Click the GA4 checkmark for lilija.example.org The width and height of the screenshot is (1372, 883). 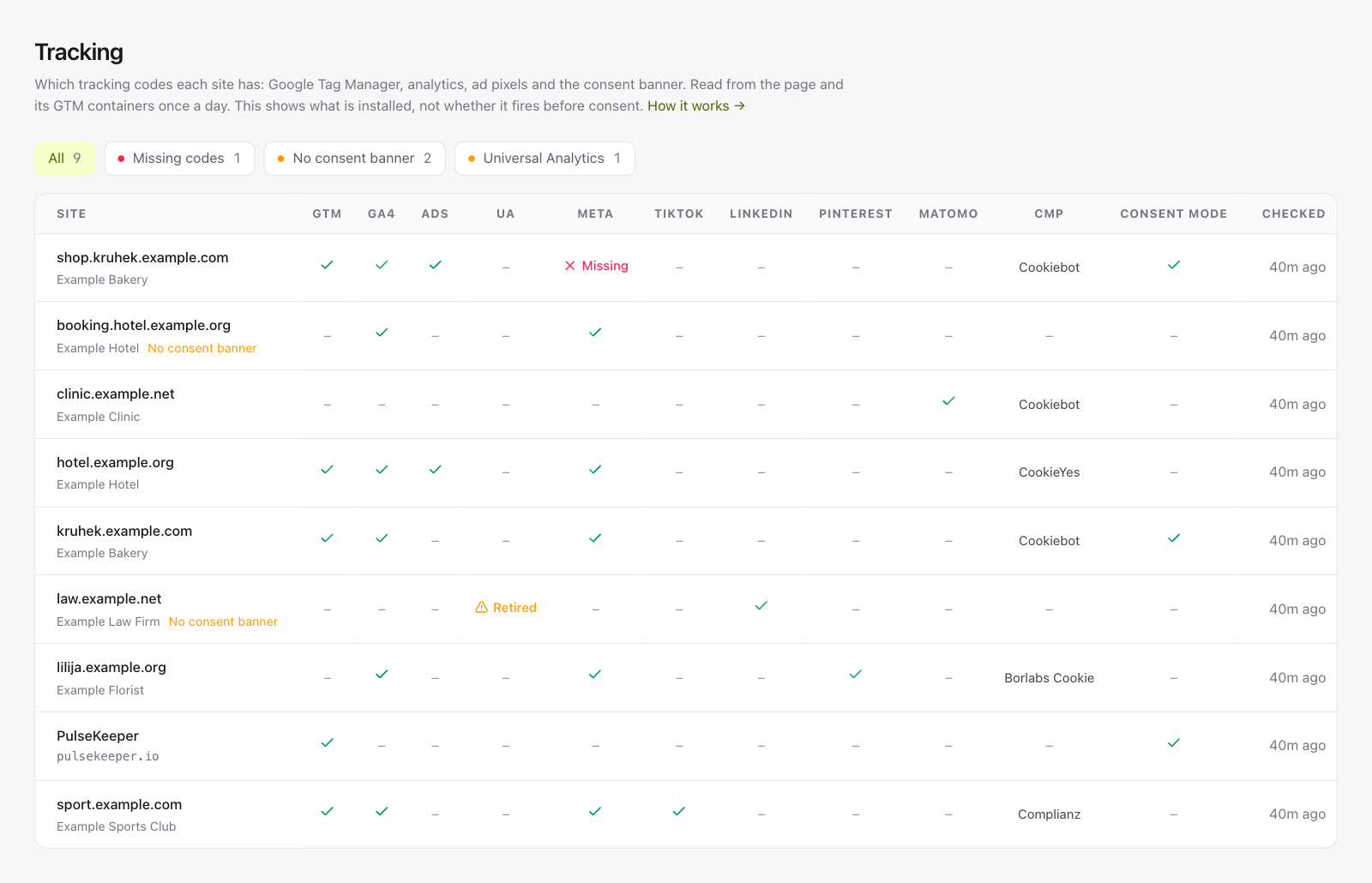click(382, 675)
